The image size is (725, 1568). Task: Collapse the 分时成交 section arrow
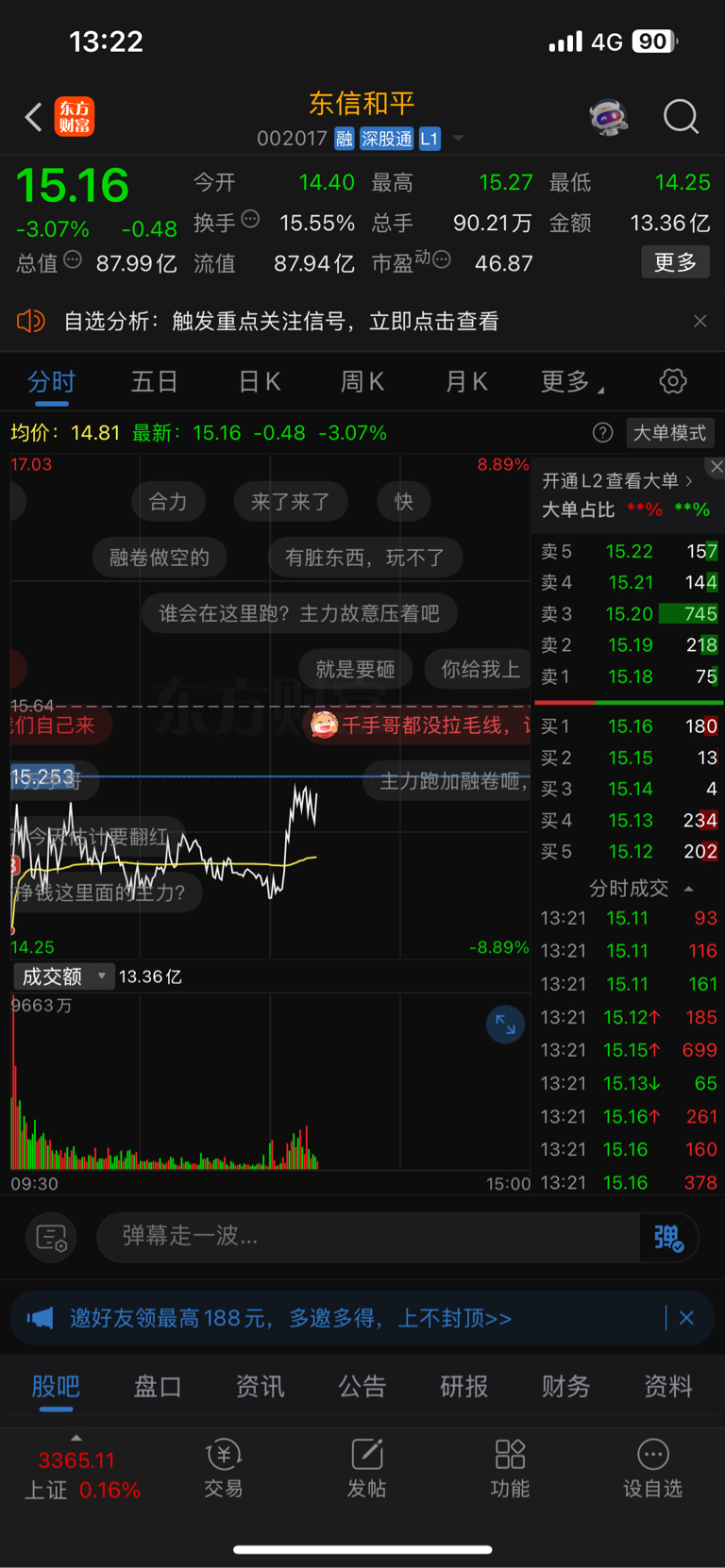point(689,889)
